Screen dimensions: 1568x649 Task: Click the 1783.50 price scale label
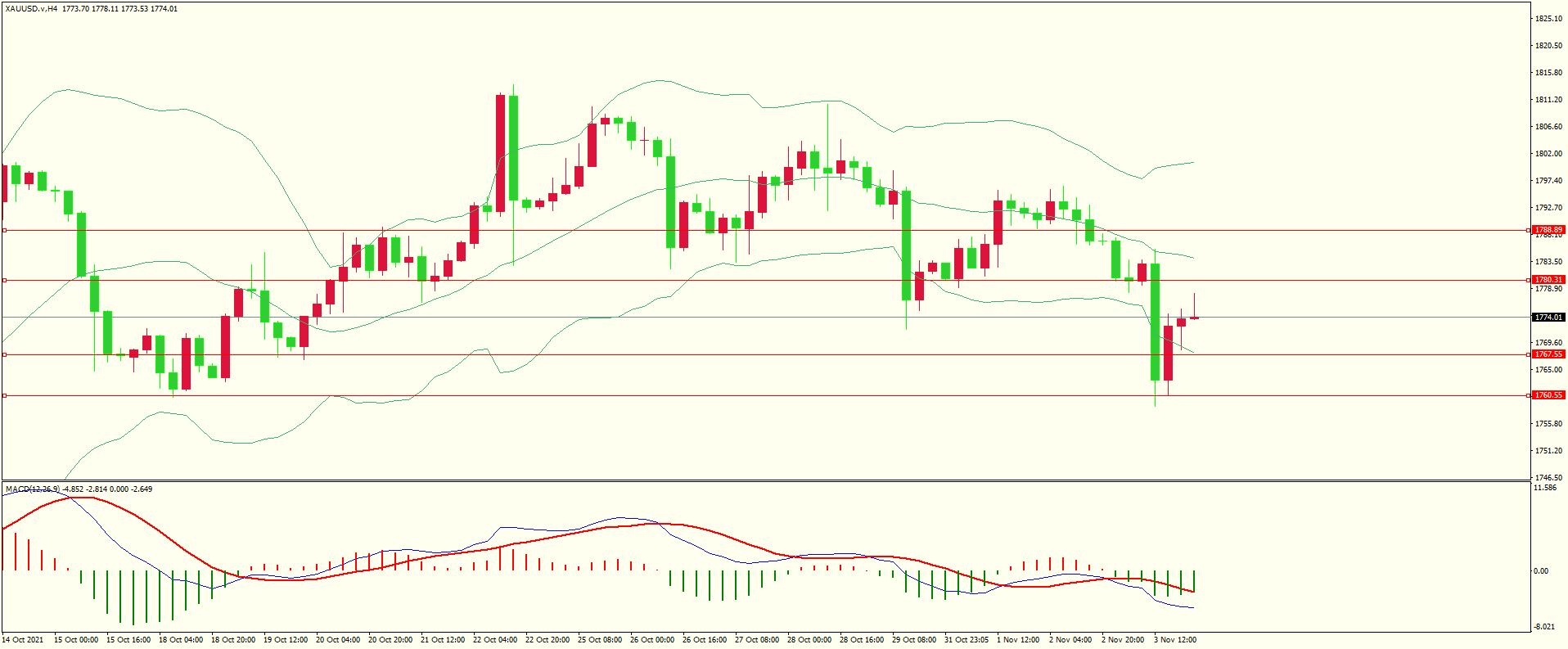coord(1548,262)
